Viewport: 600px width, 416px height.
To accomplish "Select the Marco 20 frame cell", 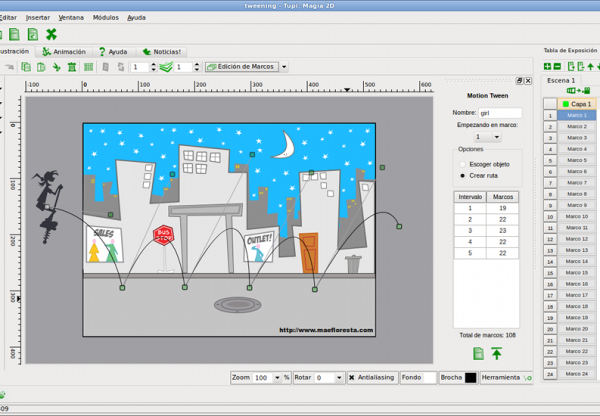I will tap(577, 329).
